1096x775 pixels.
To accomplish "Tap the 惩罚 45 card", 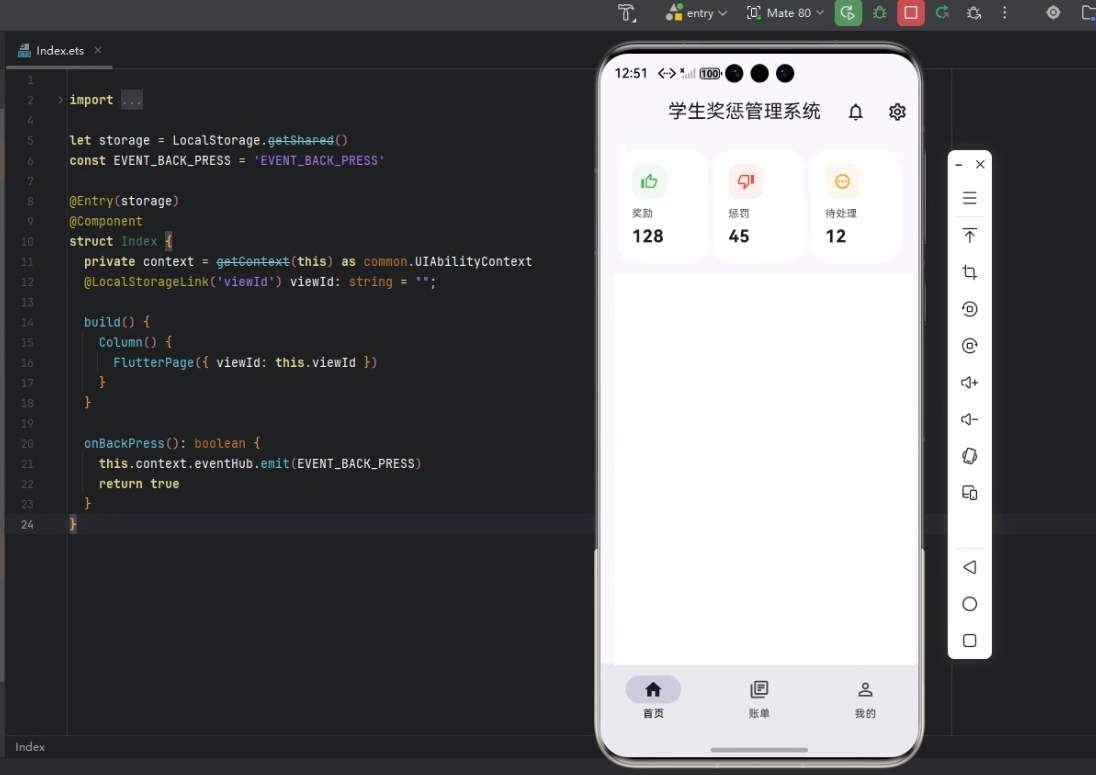I will (x=759, y=206).
